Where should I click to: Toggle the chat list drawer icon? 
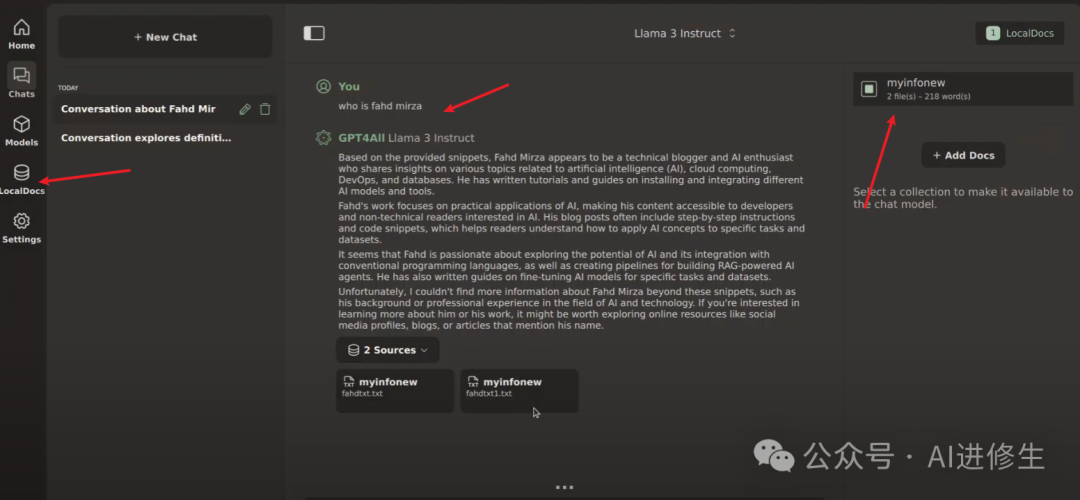[x=314, y=33]
